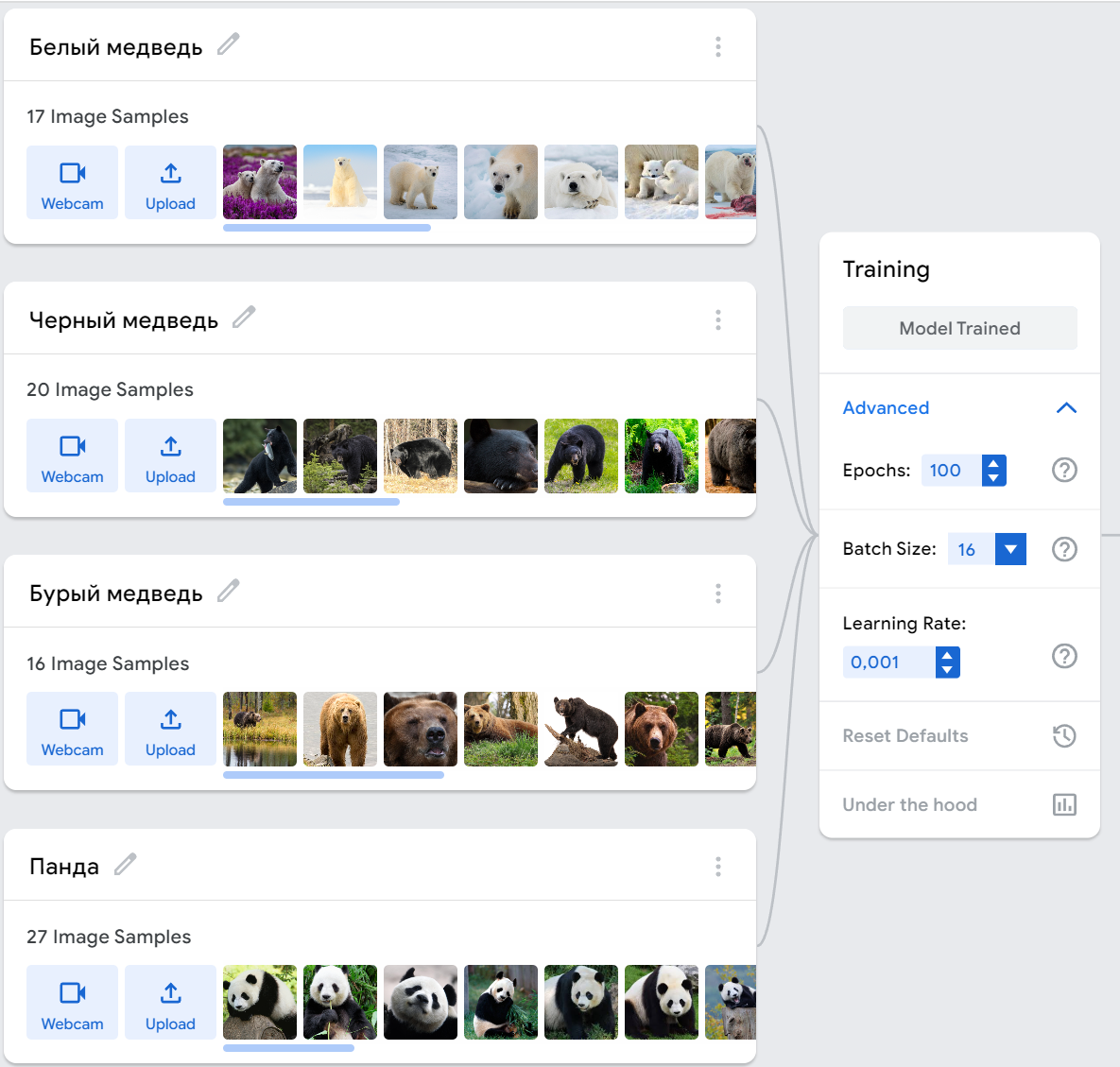
Task: Click the Черный медведь samples horizontal scrollbar
Action: (311, 501)
